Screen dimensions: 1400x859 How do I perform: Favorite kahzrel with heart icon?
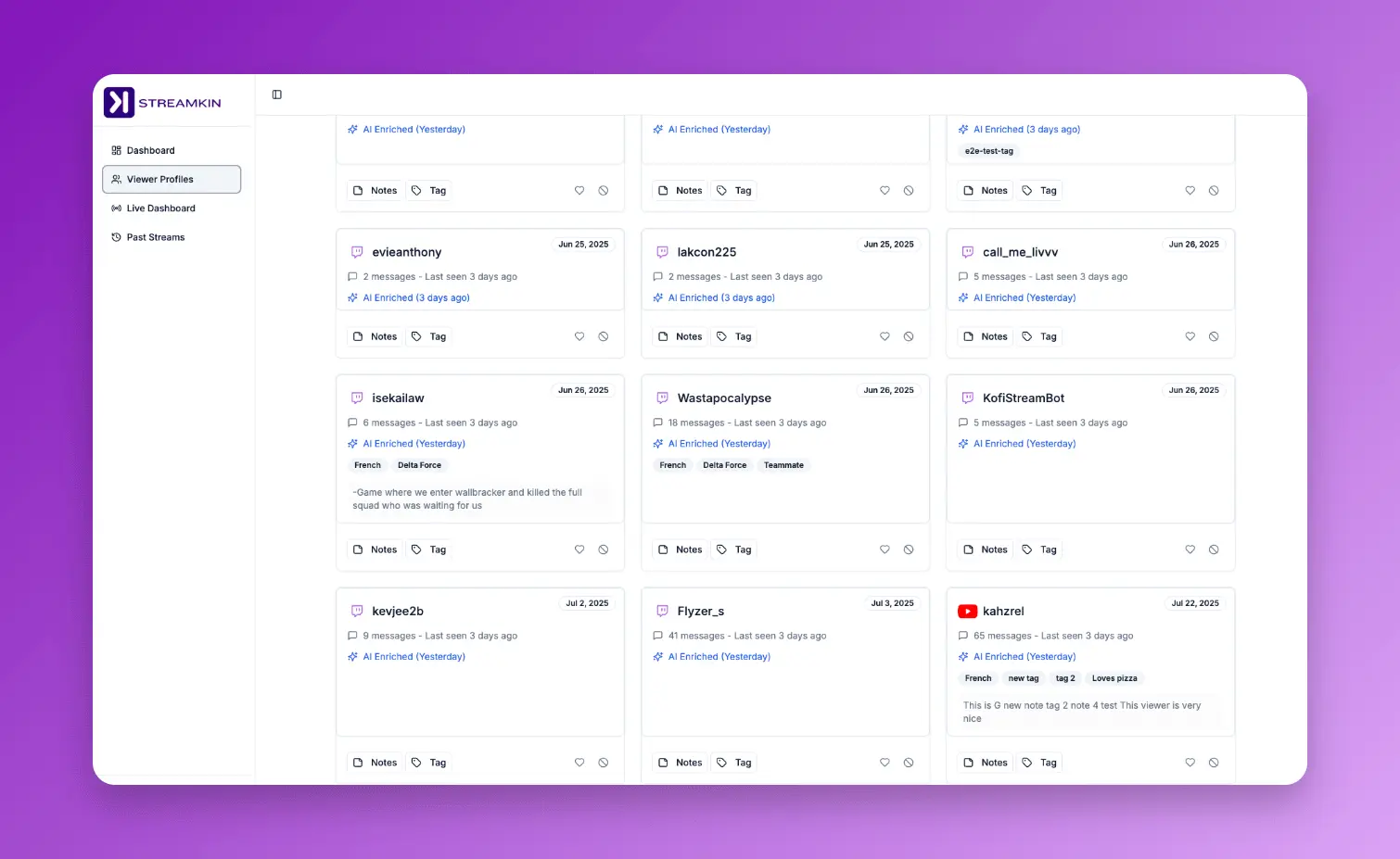(1190, 763)
